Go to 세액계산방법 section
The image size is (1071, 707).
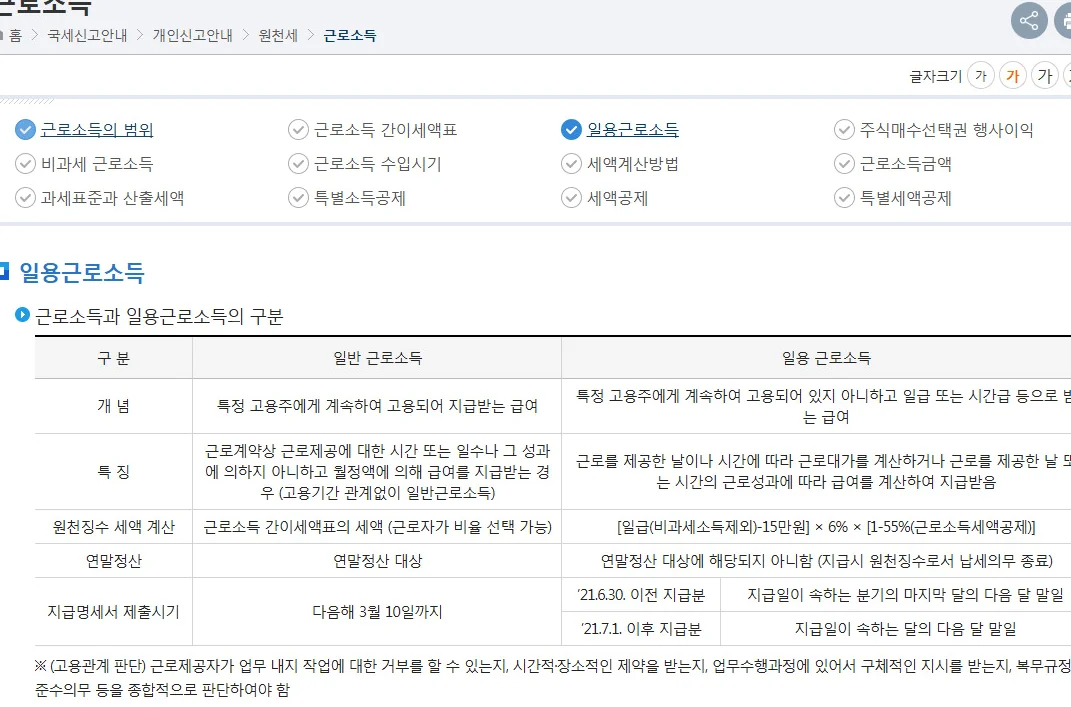click(632, 163)
